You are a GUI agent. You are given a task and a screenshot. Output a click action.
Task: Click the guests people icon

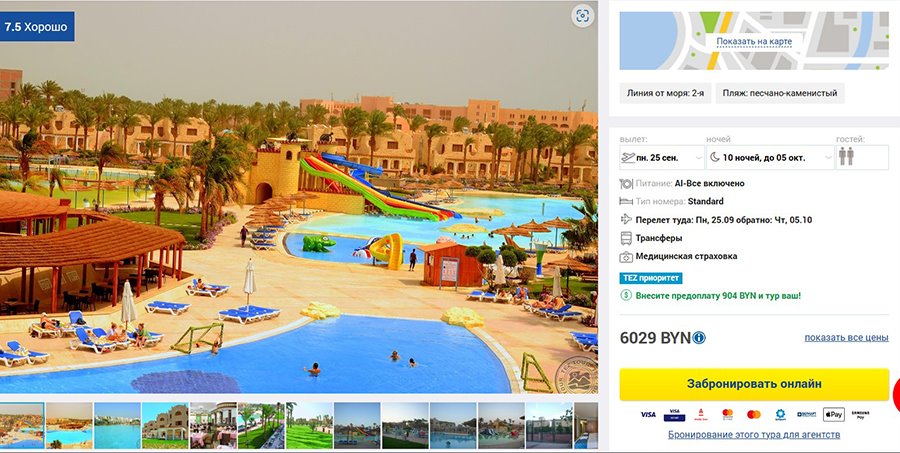tap(846, 157)
